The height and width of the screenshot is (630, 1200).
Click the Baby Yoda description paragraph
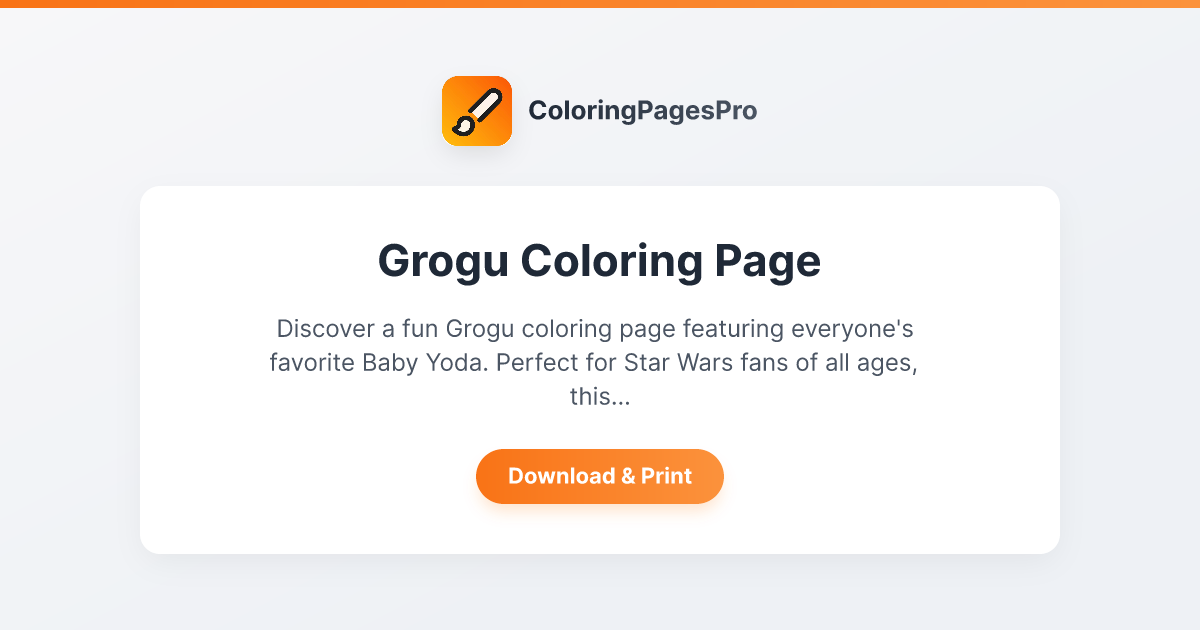[600, 362]
